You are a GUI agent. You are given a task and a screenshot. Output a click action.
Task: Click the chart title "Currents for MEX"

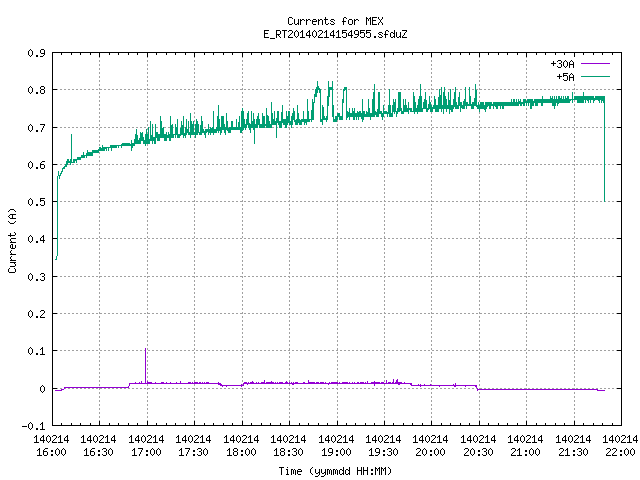(335, 21)
